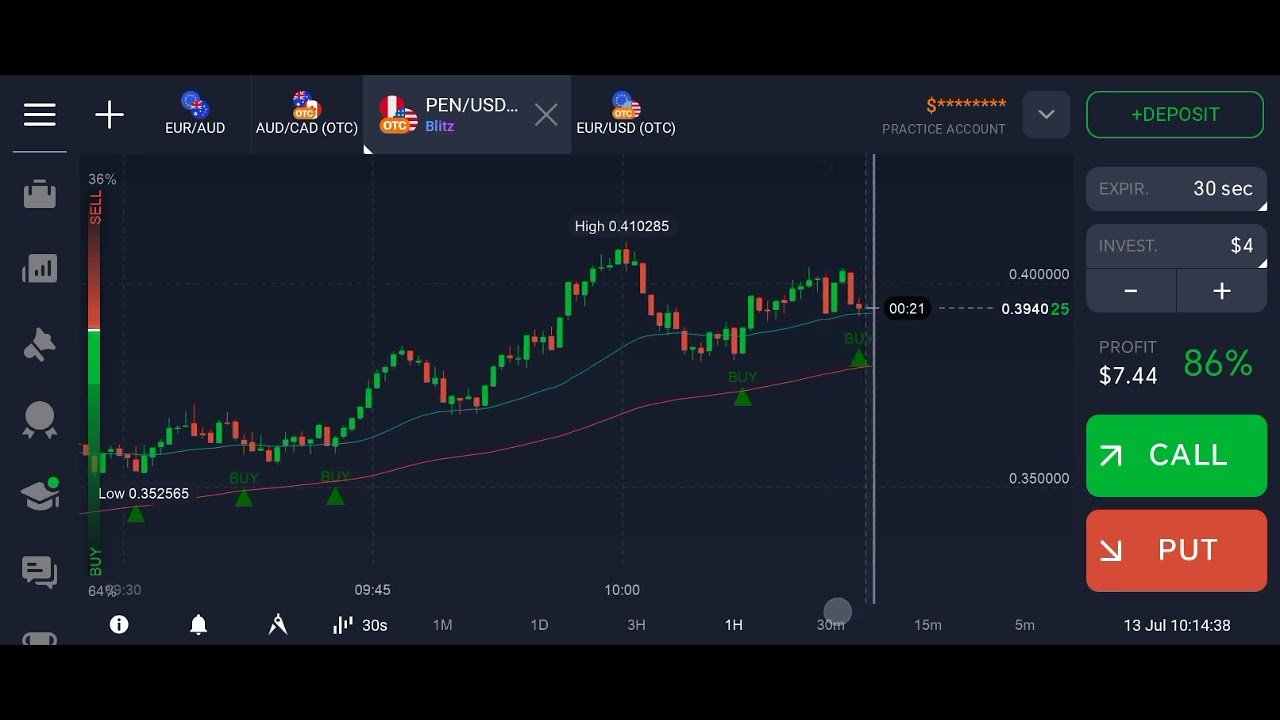Open the promotions megaphone icon
The image size is (1280, 720).
tap(40, 345)
